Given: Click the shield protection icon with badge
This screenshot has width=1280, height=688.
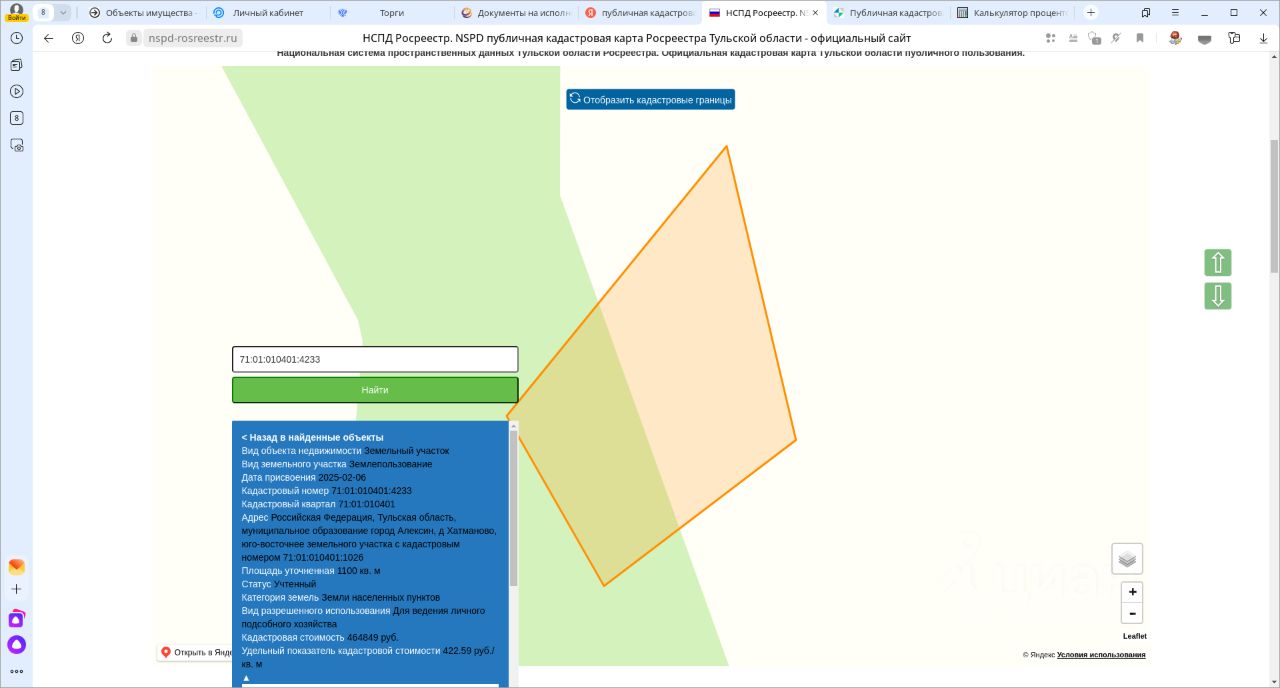Looking at the screenshot, I should tap(1094, 38).
